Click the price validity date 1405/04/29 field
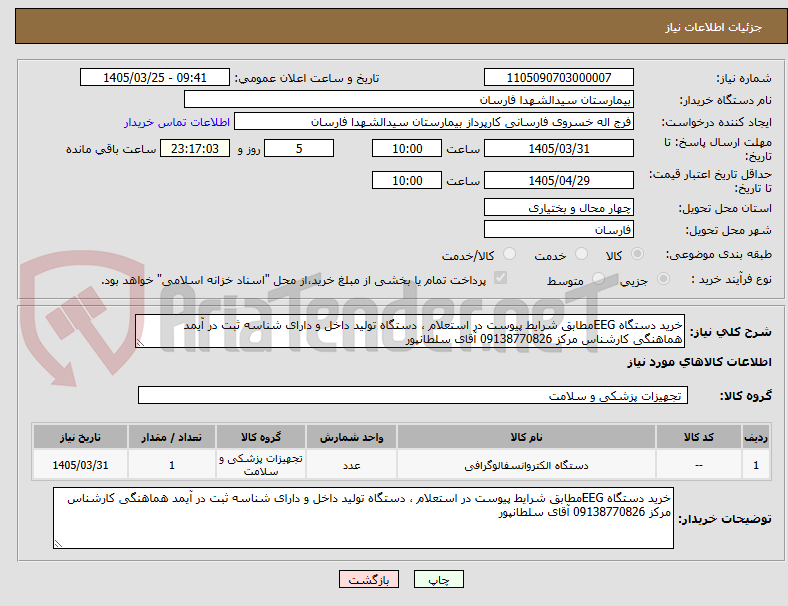This screenshot has width=788, height=606. pos(559,180)
